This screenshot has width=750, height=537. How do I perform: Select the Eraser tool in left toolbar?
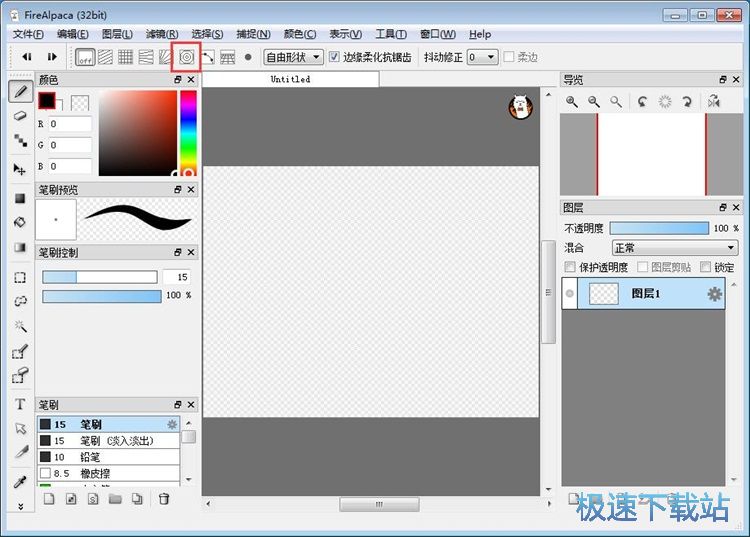pos(20,116)
